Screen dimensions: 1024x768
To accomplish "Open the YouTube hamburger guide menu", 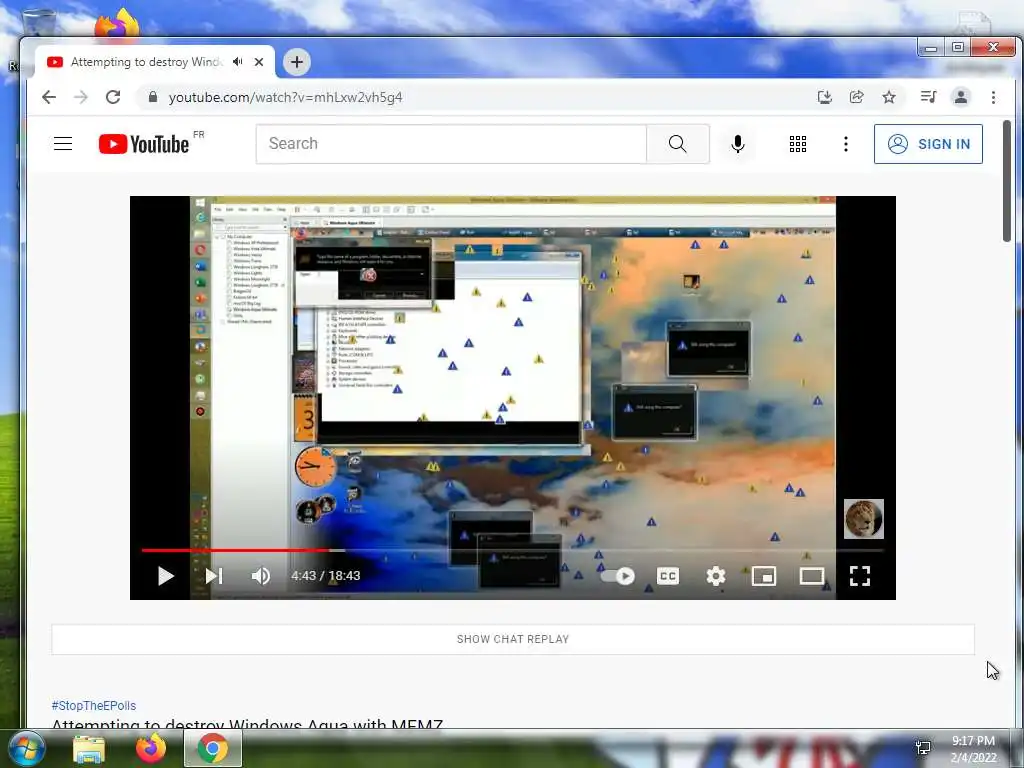I will click(x=63, y=144).
